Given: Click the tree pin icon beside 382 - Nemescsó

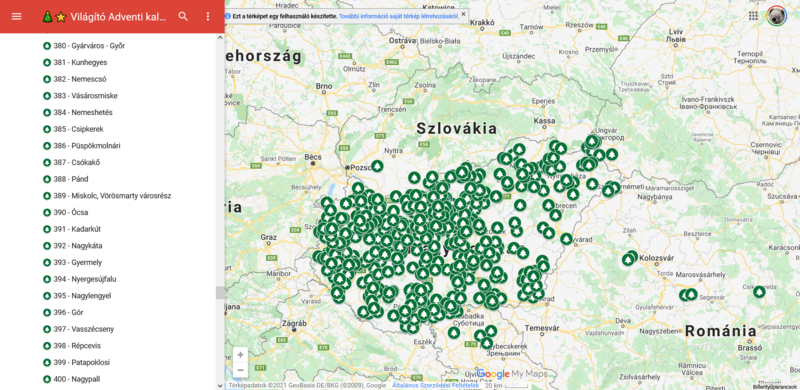Looking at the screenshot, I should (x=47, y=79).
